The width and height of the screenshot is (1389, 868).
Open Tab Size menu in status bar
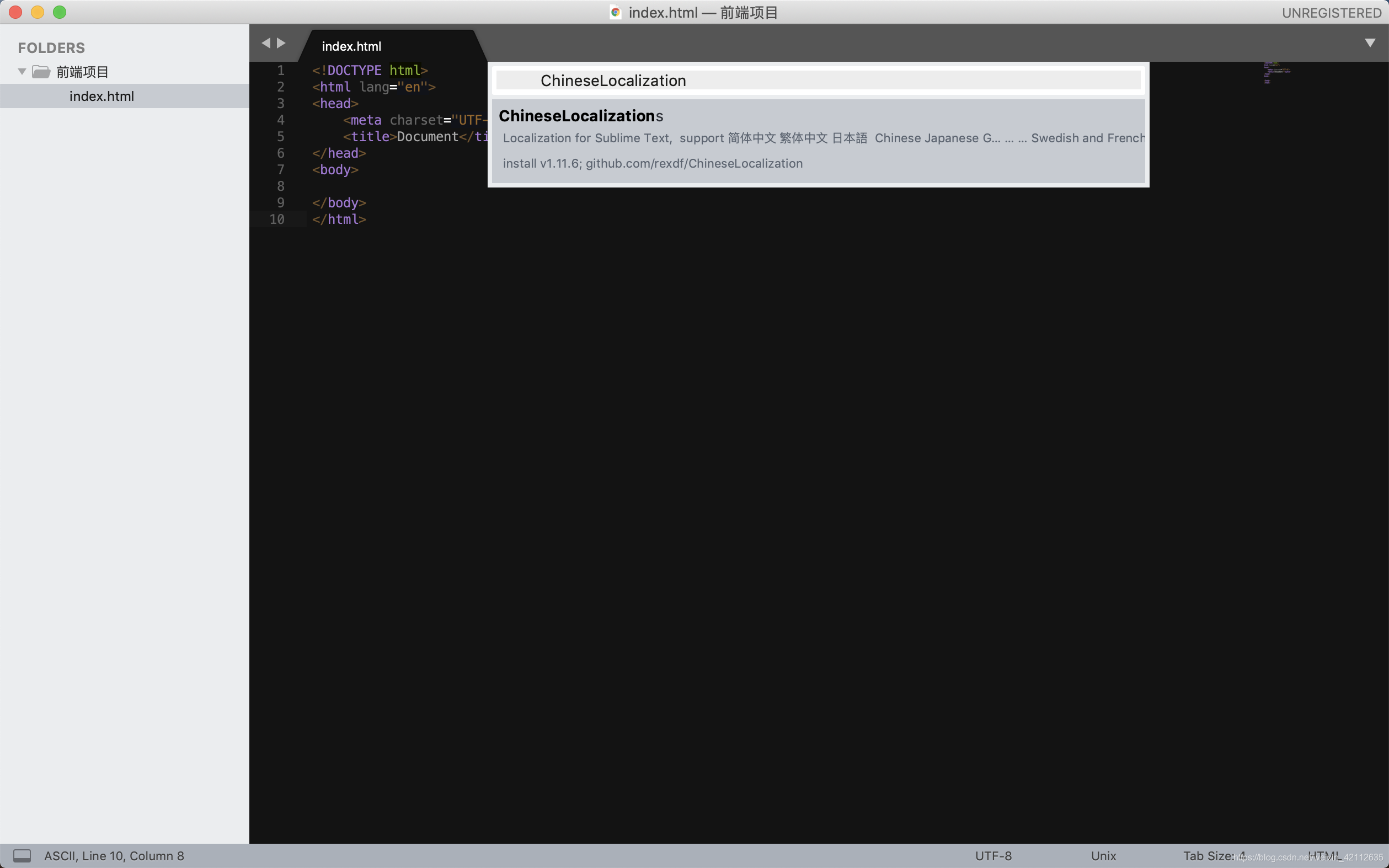tap(1215, 855)
